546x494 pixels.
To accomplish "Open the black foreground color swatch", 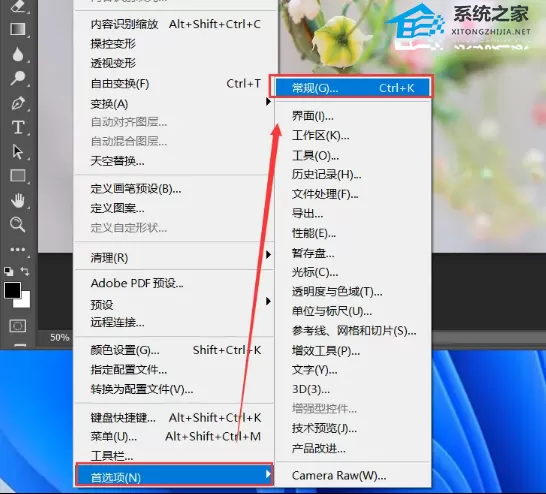I will [x=13, y=290].
